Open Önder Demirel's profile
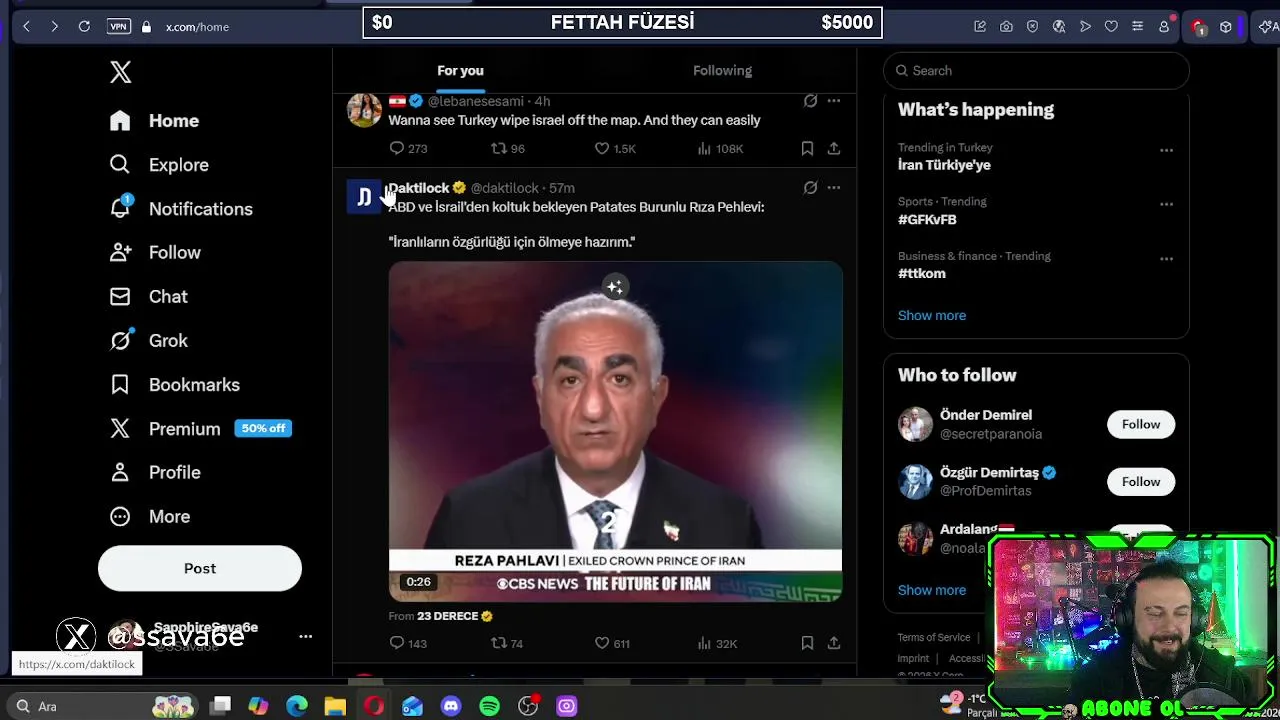Screen dimensions: 1280x720 coord(986,414)
